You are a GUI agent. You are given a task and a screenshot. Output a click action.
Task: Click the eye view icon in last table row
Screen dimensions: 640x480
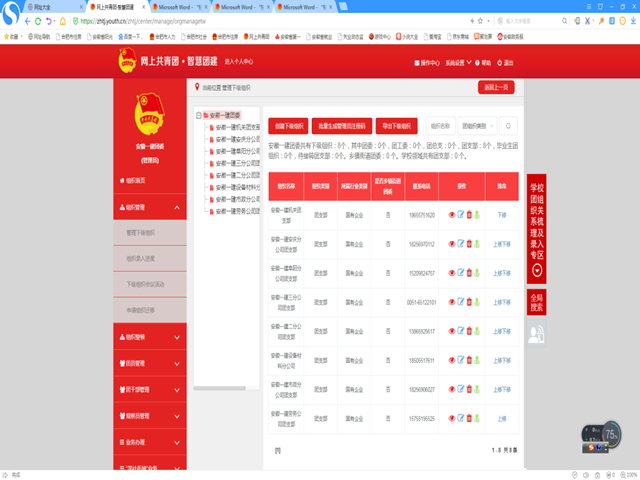pos(452,418)
